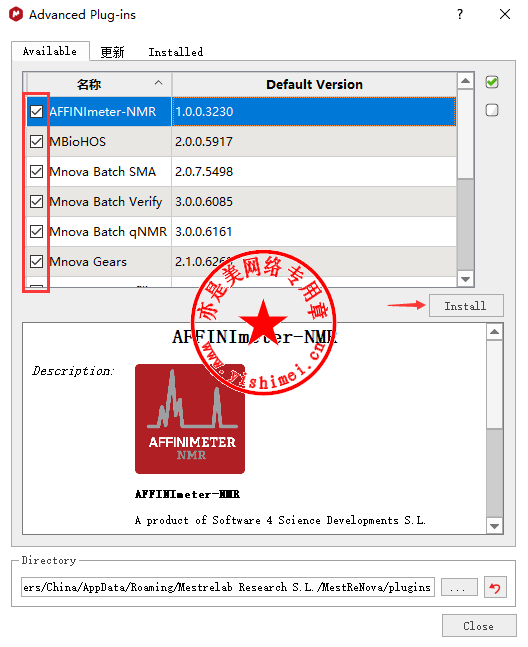Image resolution: width=528 pixels, height=647 pixels.
Task: Close the Advanced Plug-ins dialog window
Action: click(x=505, y=14)
